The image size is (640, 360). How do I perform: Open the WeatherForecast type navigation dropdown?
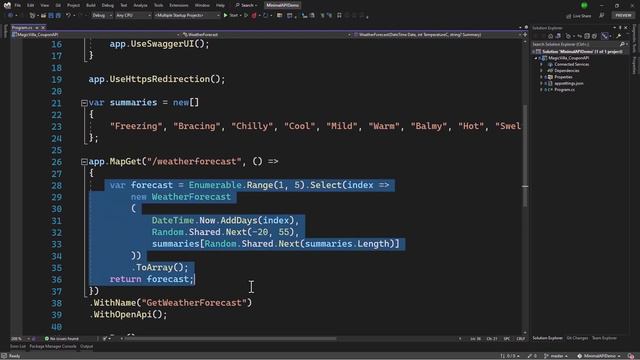tap(266, 35)
